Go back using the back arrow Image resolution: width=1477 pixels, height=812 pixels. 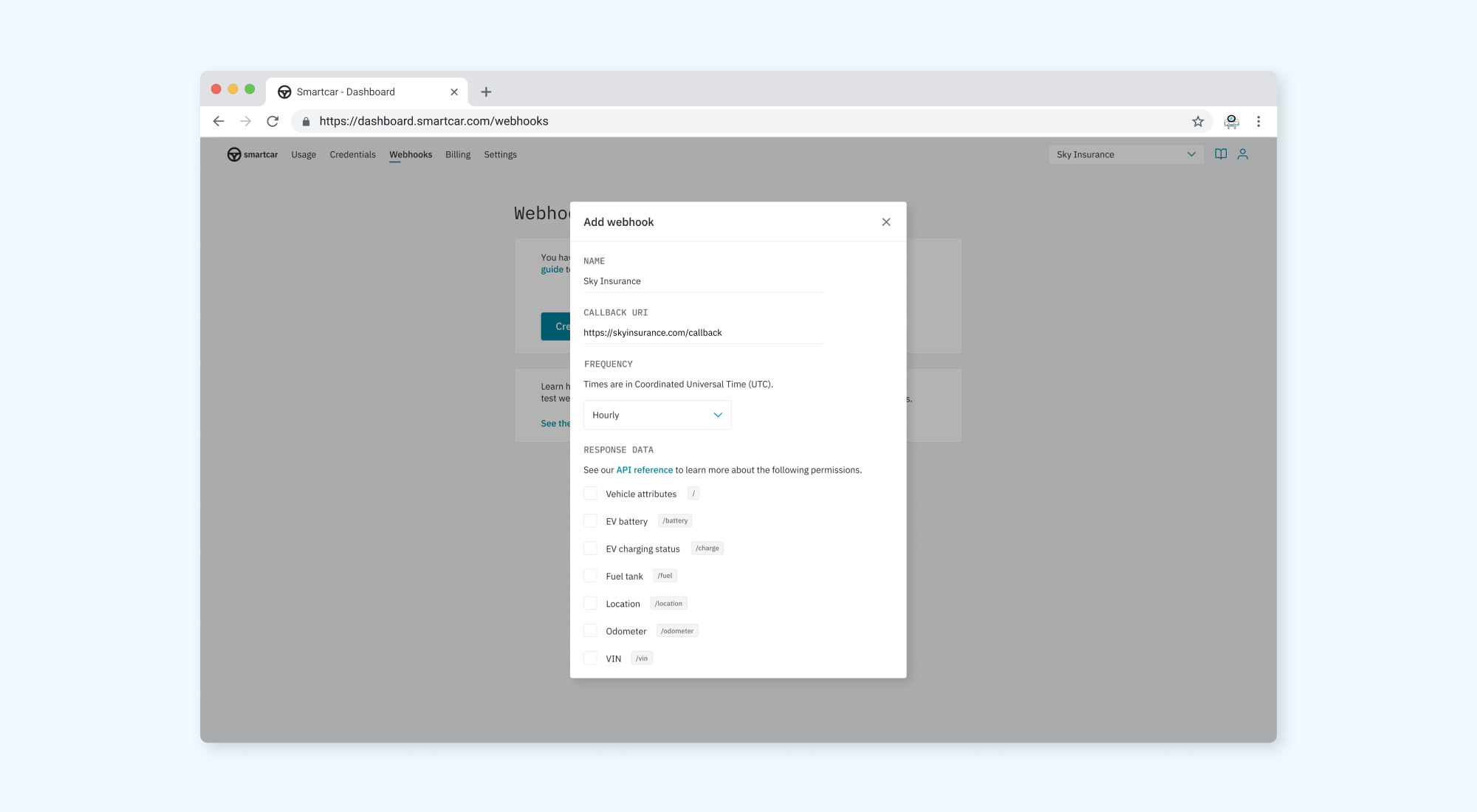(x=218, y=120)
